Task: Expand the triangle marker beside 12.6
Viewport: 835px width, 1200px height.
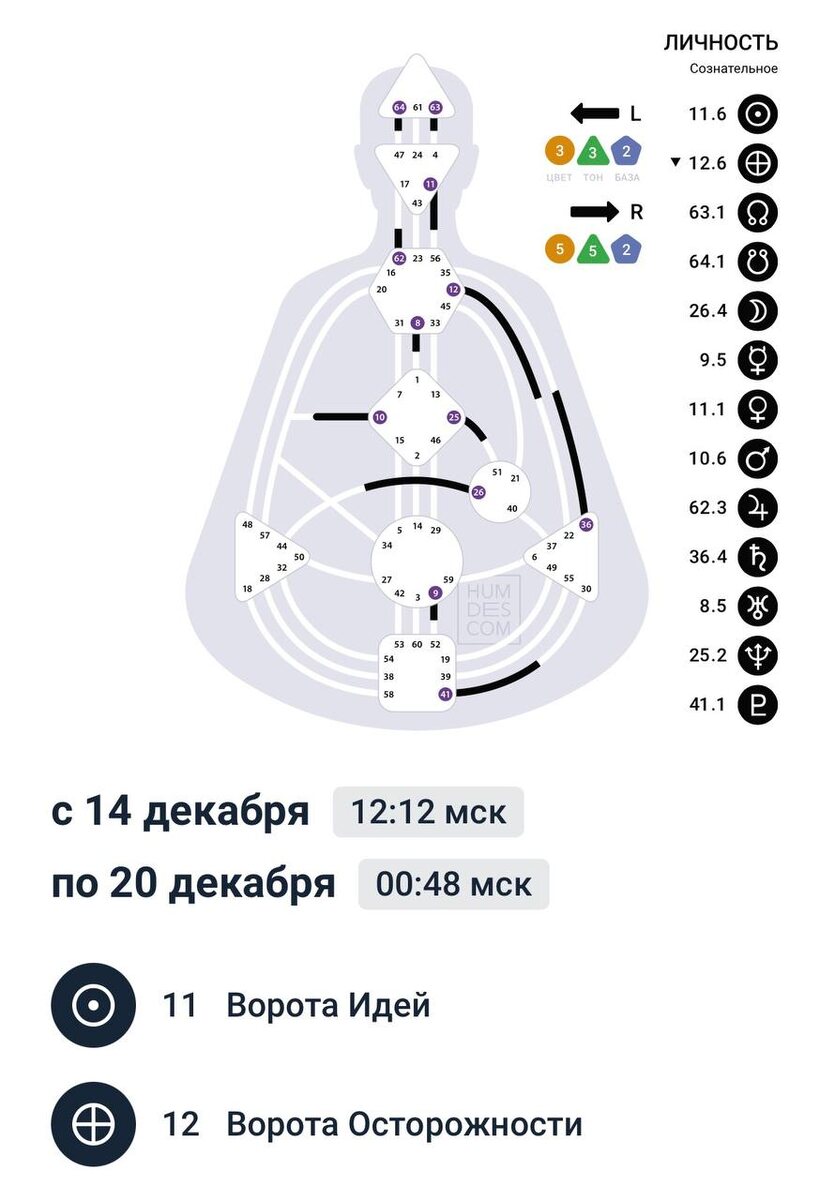Action: point(677,163)
